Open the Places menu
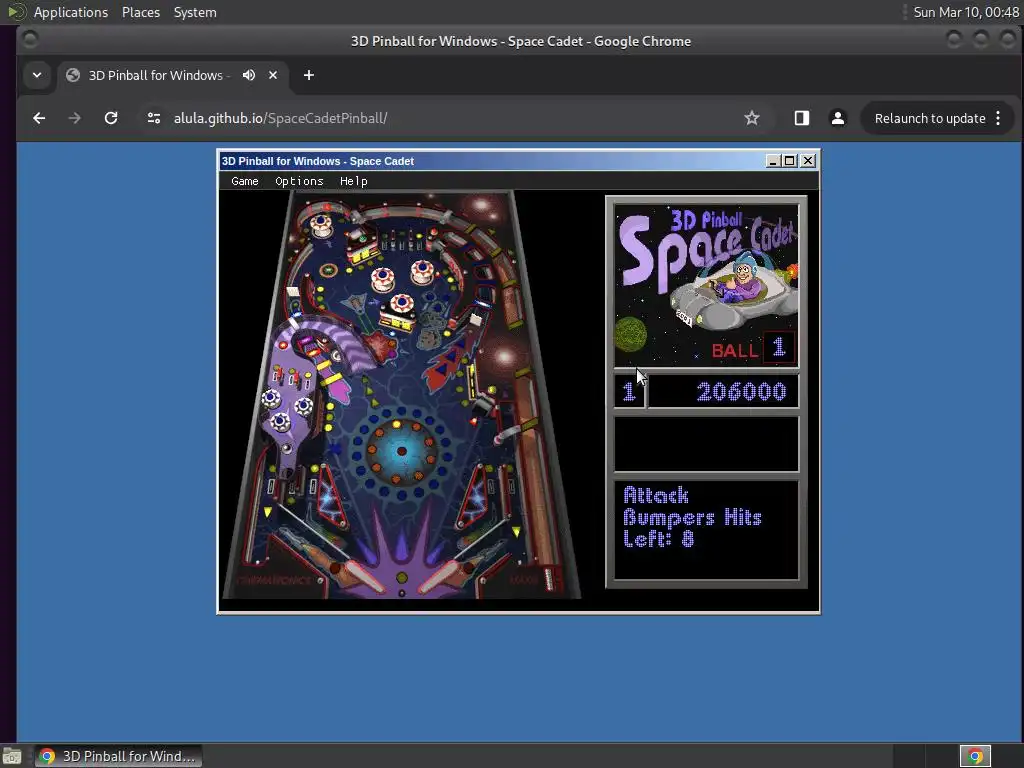The image size is (1024, 768). tap(140, 12)
